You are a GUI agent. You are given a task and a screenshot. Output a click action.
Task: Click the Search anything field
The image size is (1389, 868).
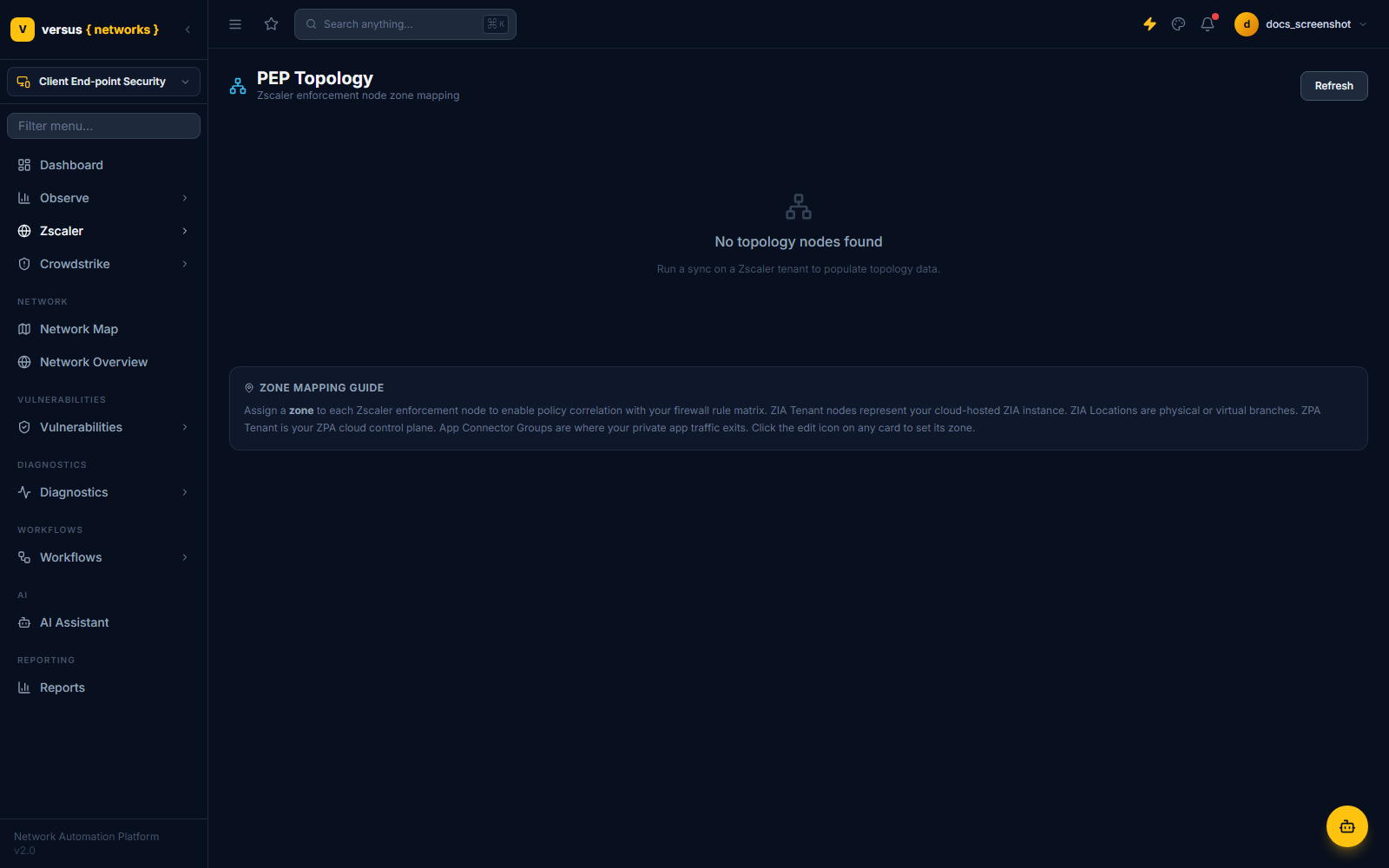pos(405,24)
